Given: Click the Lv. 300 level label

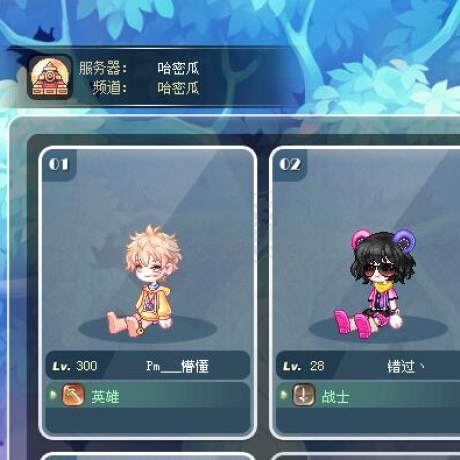Looking at the screenshot, I should click(x=75, y=366).
